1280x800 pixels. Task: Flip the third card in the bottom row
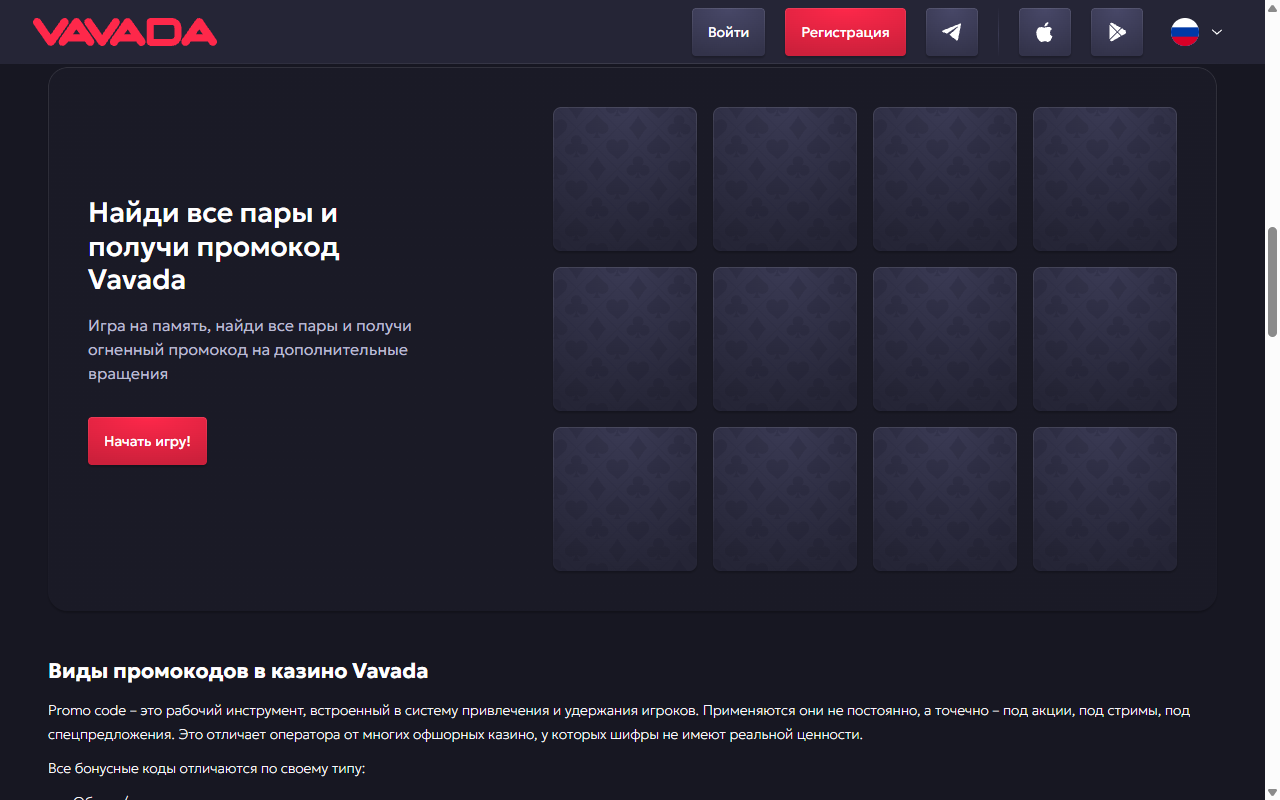[945, 499]
